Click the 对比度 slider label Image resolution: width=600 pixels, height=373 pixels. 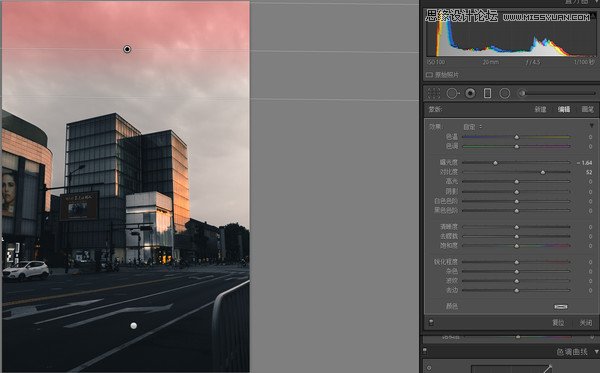tap(448, 172)
